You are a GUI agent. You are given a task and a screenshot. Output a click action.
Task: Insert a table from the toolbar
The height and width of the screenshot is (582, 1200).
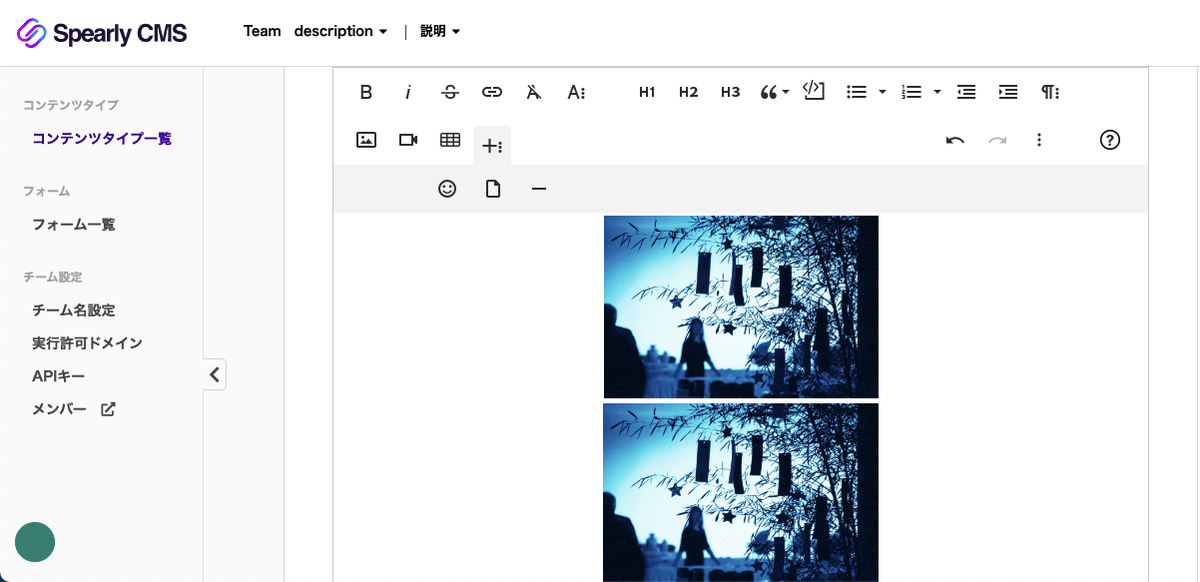point(450,140)
